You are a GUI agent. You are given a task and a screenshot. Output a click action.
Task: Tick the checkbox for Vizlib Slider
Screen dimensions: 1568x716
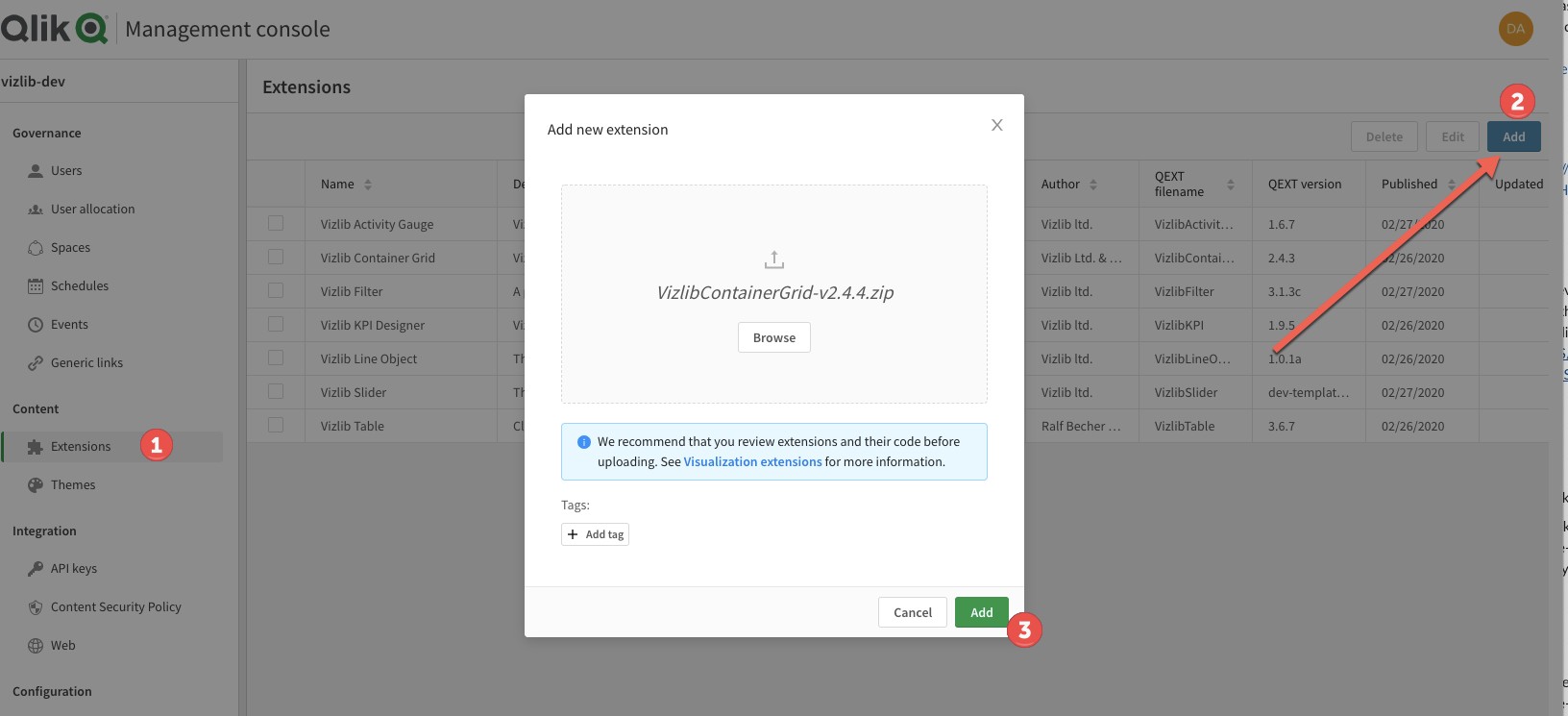[x=276, y=391]
